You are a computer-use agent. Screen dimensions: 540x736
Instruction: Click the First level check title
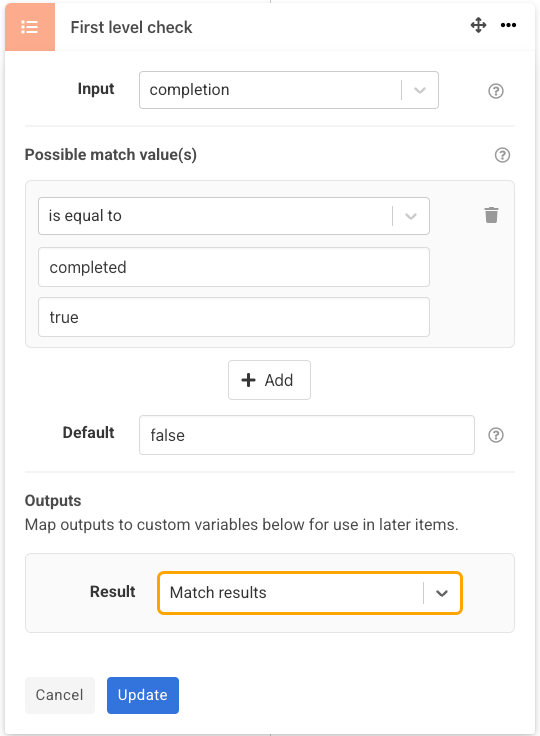click(131, 27)
